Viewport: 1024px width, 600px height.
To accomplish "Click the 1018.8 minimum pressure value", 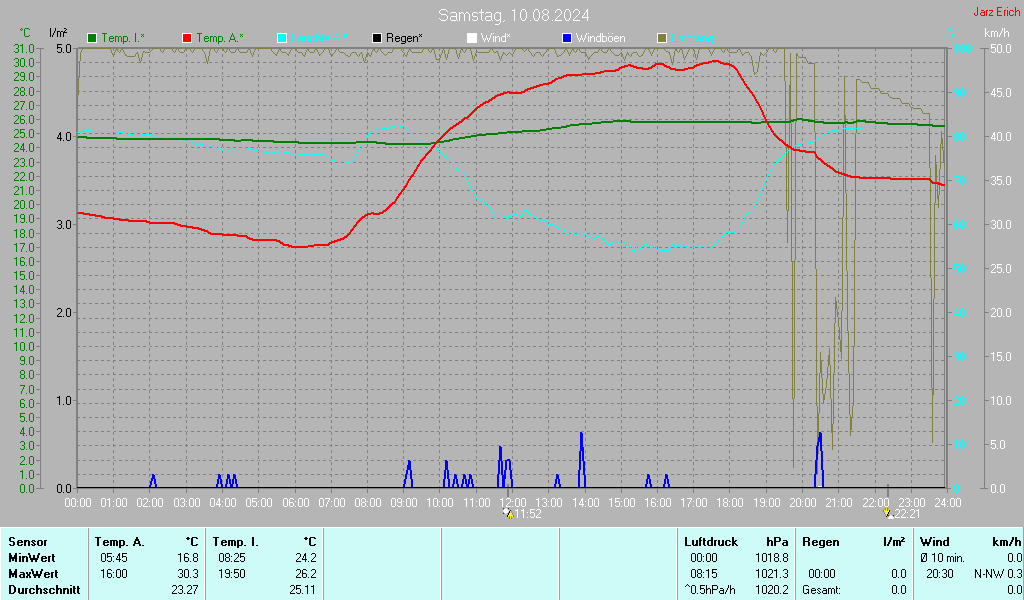I will coord(773,558).
